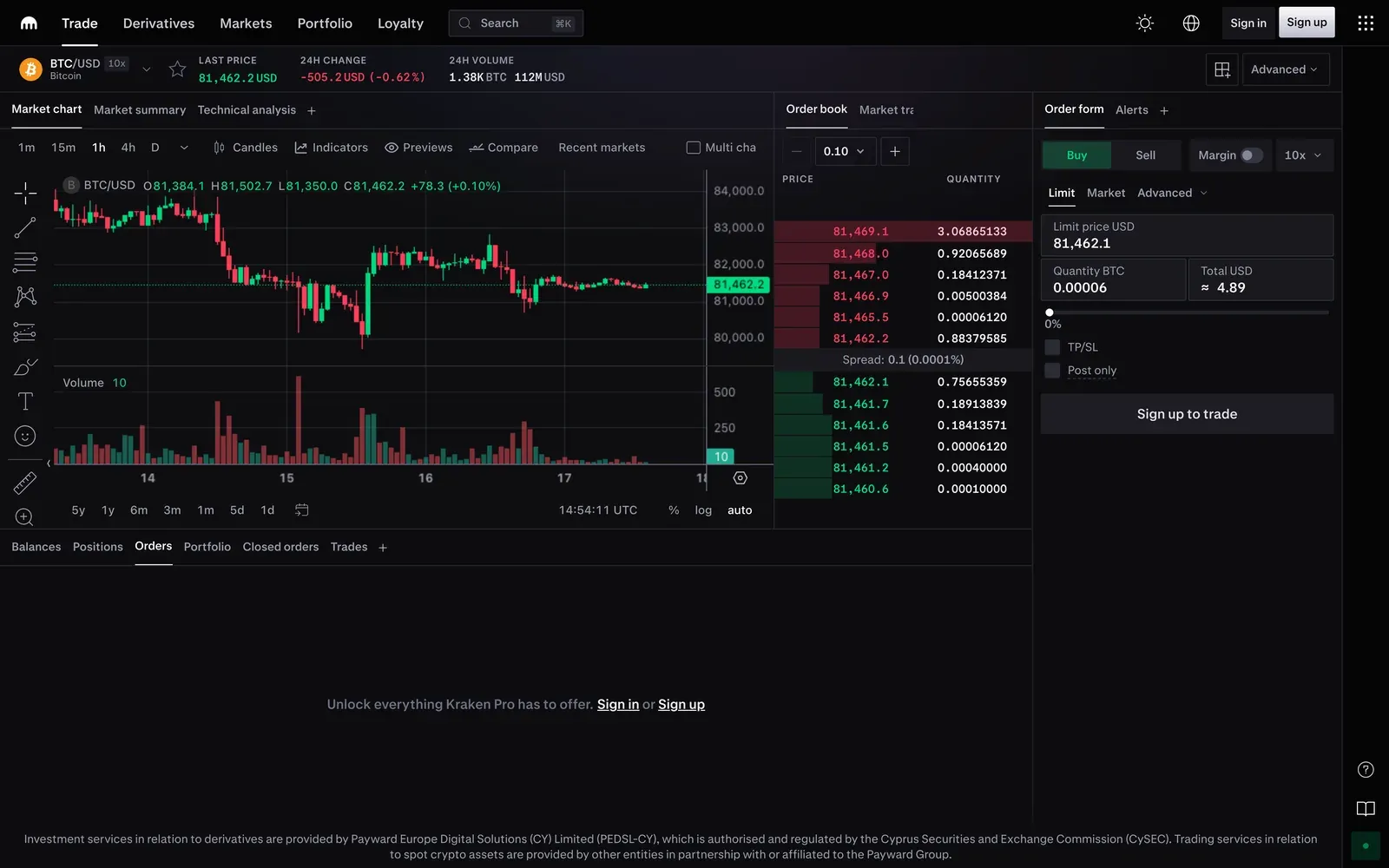Switch to Technical analysis tab

click(247, 110)
